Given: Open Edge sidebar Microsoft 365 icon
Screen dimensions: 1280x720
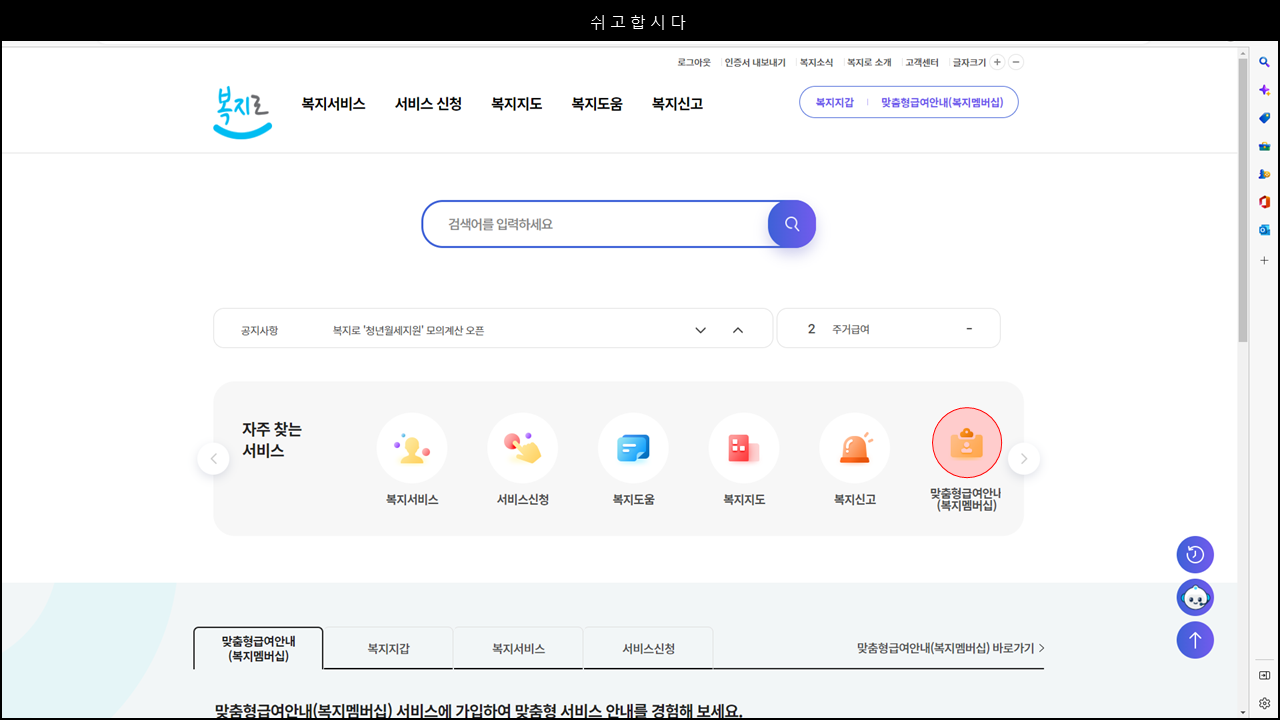Looking at the screenshot, I should [1264, 202].
